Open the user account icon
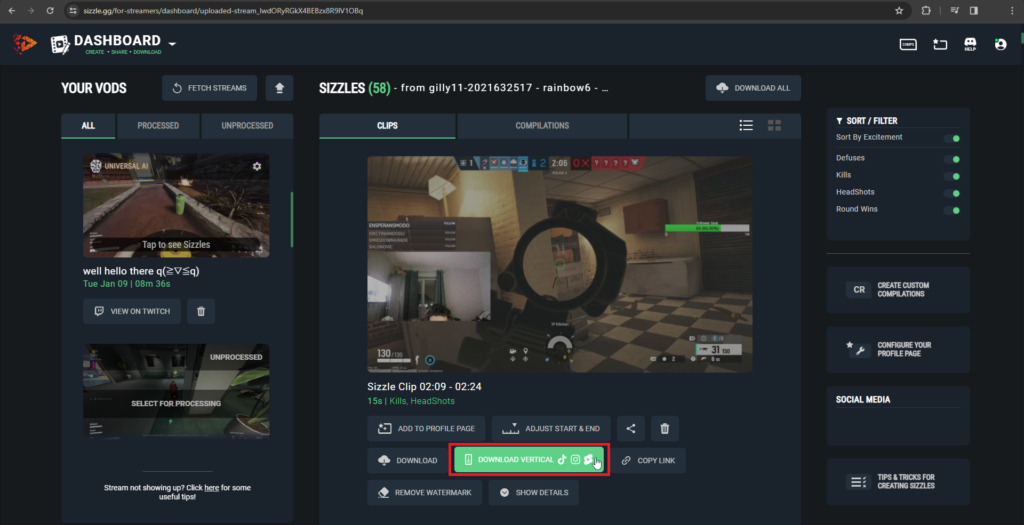1024x525 pixels. pos(1000,44)
